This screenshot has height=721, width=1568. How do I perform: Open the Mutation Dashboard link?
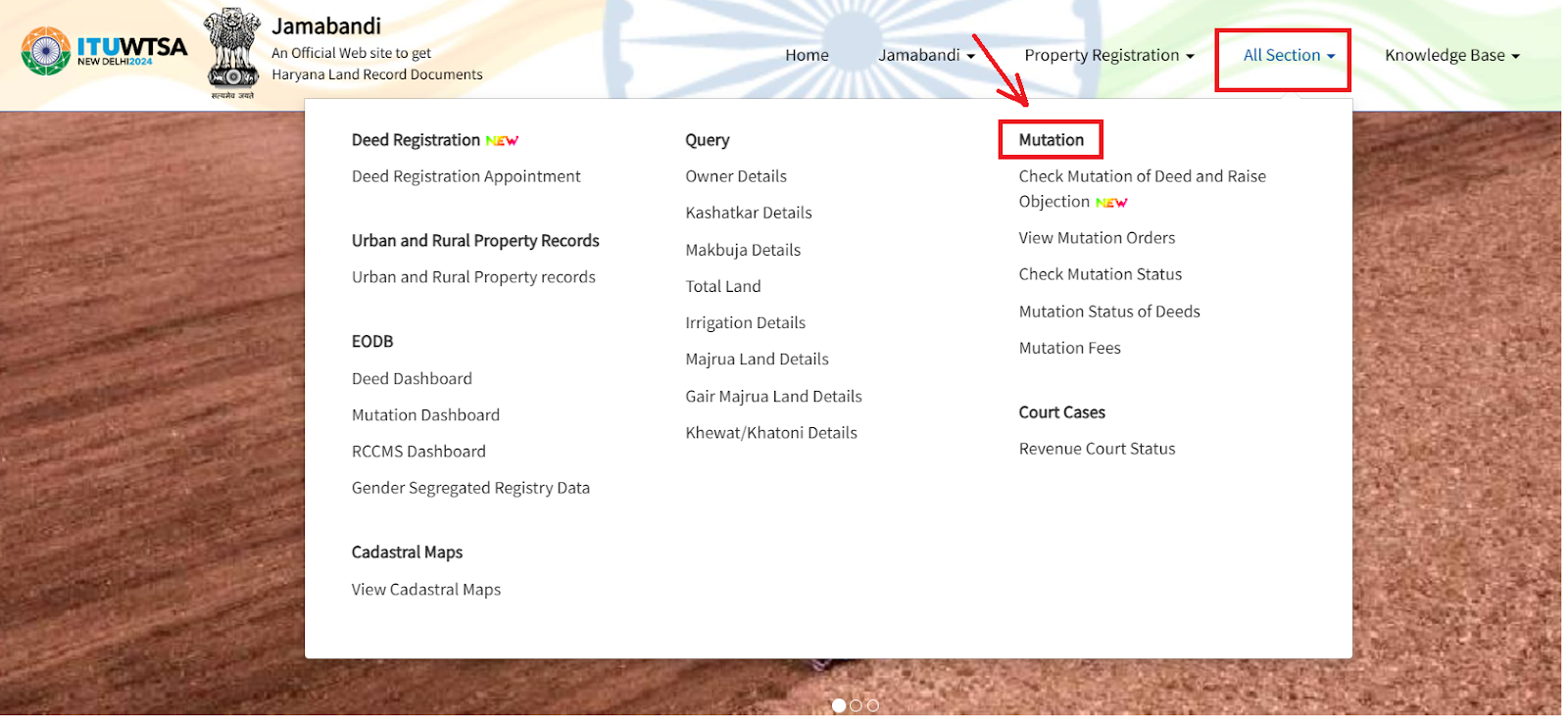tap(425, 415)
